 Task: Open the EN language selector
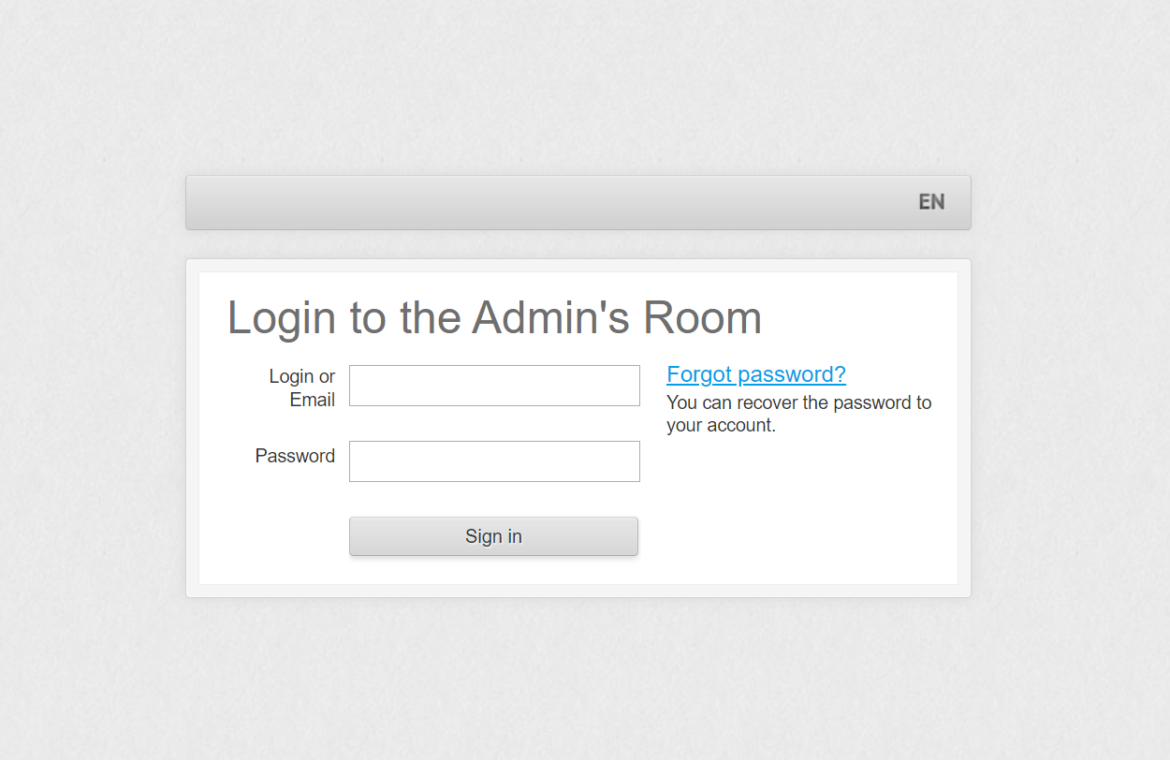931,202
